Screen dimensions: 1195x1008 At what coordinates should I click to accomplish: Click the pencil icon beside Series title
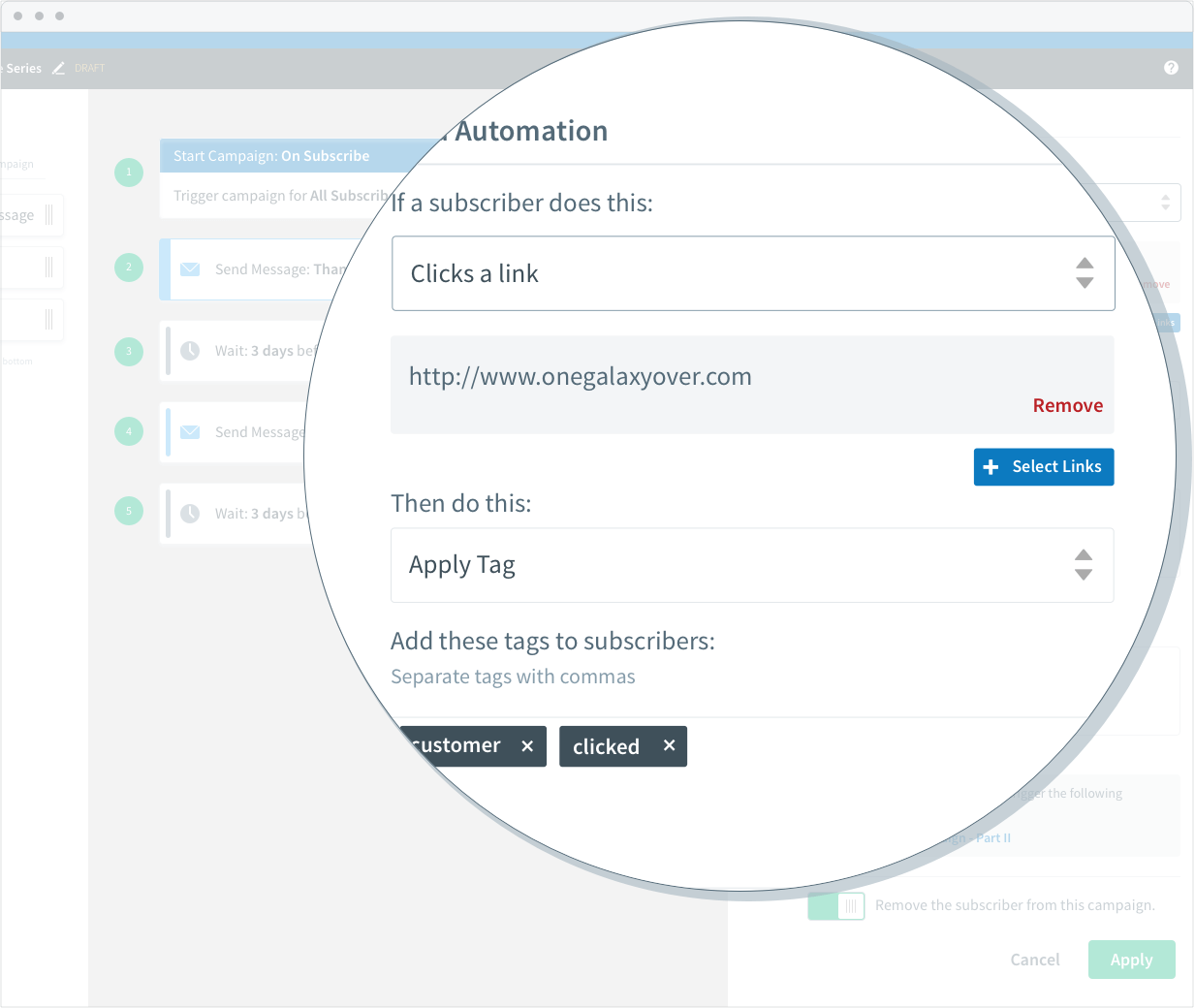coord(58,68)
